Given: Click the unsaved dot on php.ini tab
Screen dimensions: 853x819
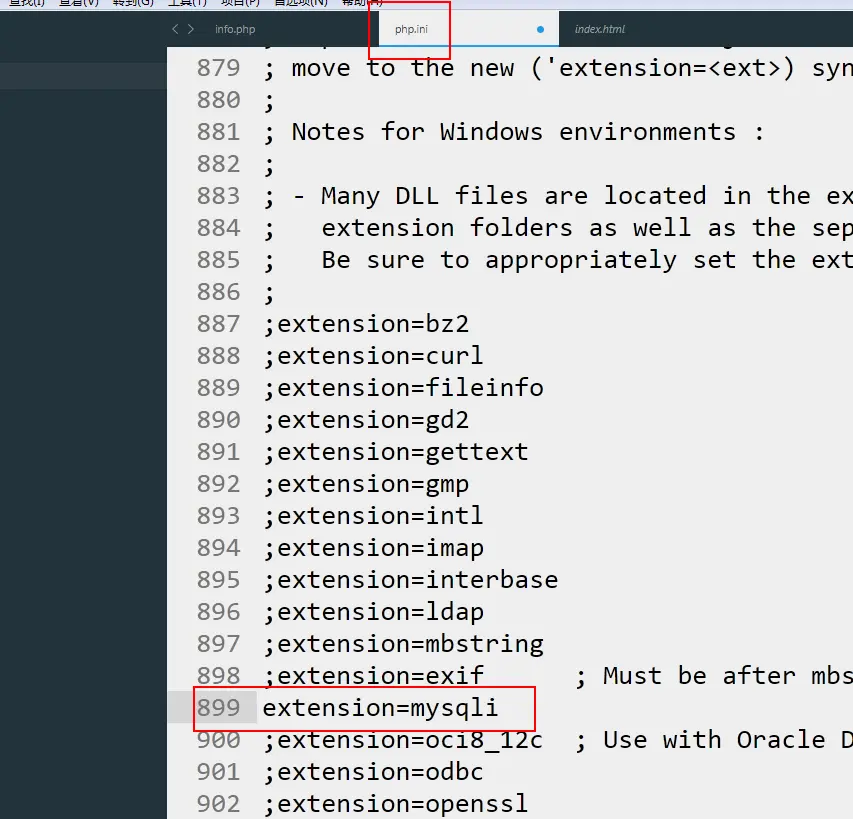Looking at the screenshot, I should pos(540,29).
